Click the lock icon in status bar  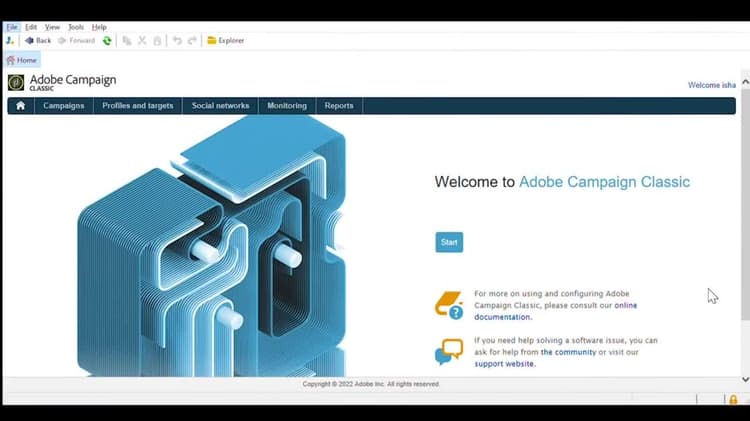(733, 399)
